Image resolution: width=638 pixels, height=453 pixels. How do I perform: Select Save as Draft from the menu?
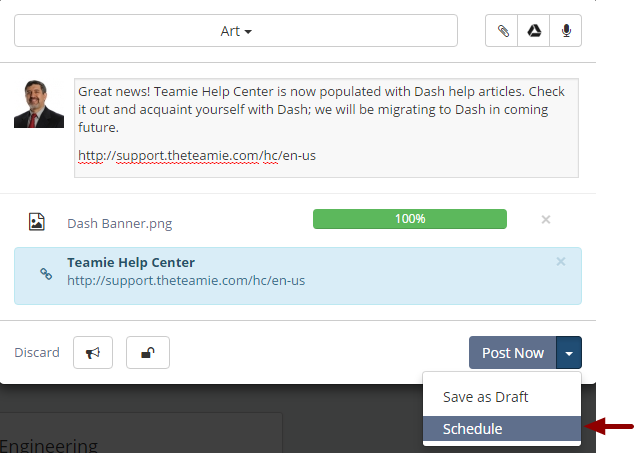502,397
